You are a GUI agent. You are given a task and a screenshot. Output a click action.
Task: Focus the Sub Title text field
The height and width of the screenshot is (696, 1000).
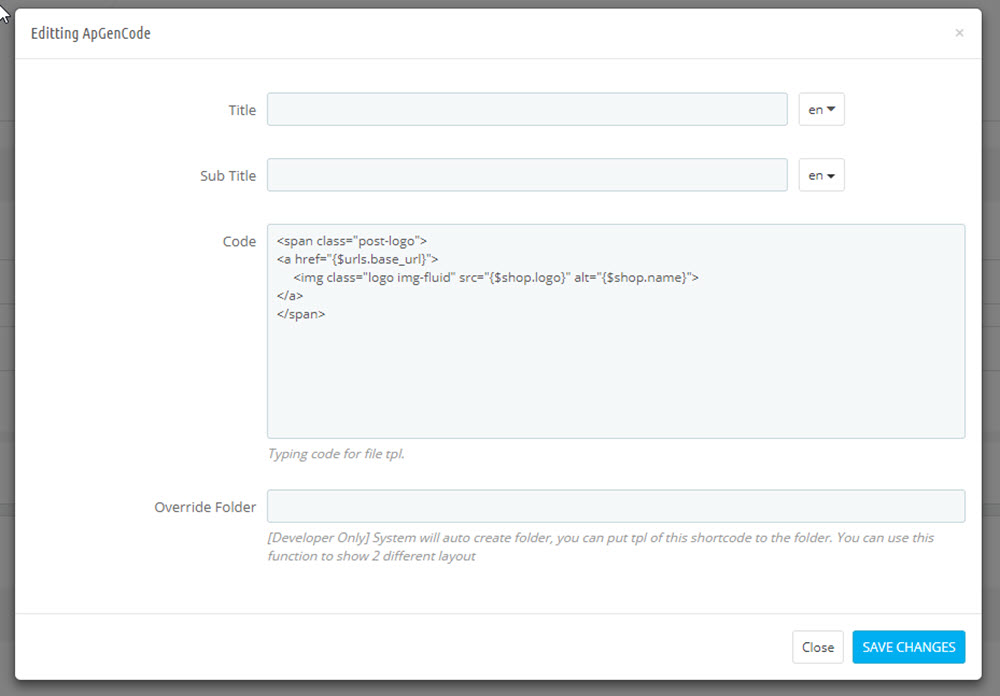(x=527, y=175)
